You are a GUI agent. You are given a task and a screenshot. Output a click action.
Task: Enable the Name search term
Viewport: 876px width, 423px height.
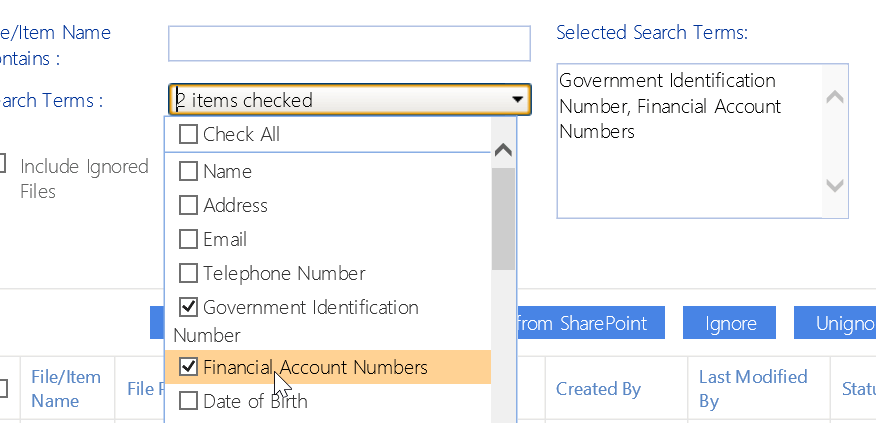188,171
